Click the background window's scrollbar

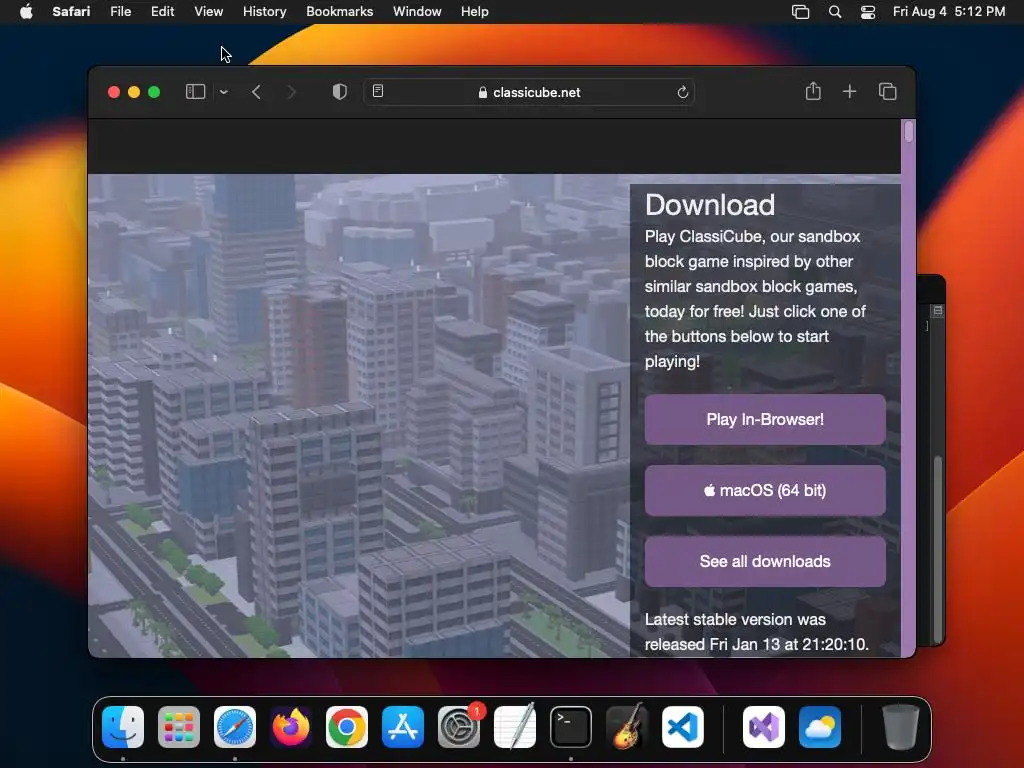(938, 549)
